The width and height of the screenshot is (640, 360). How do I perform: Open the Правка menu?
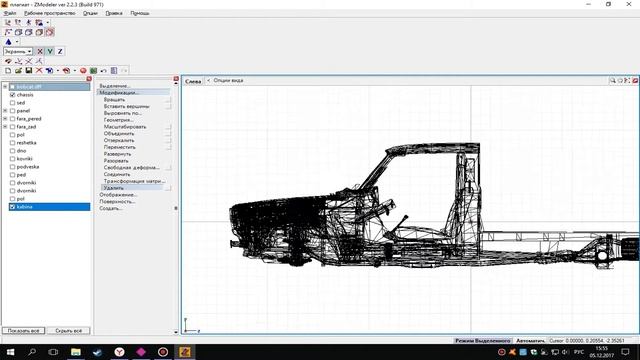(114, 13)
